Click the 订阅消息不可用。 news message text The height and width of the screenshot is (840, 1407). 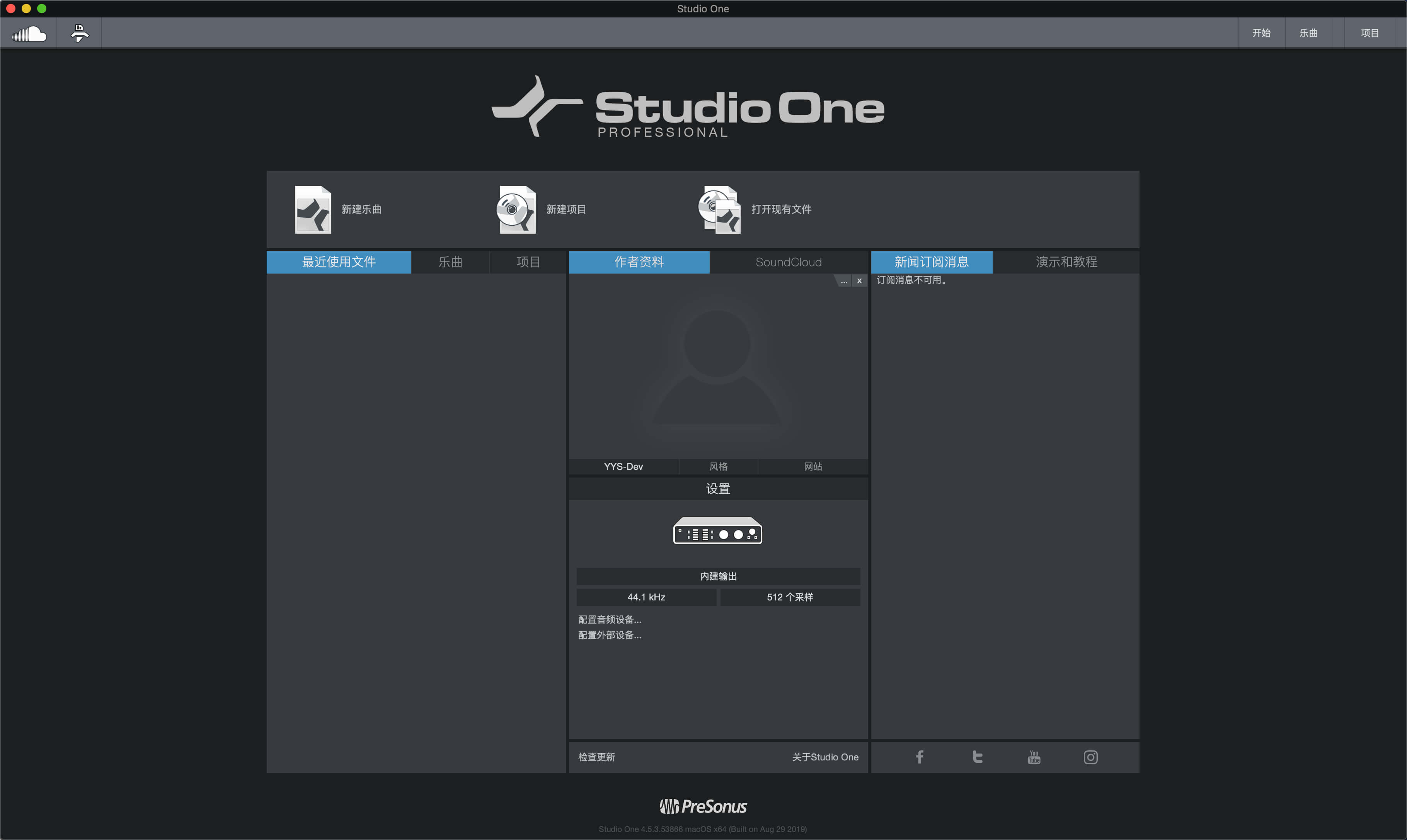913,280
